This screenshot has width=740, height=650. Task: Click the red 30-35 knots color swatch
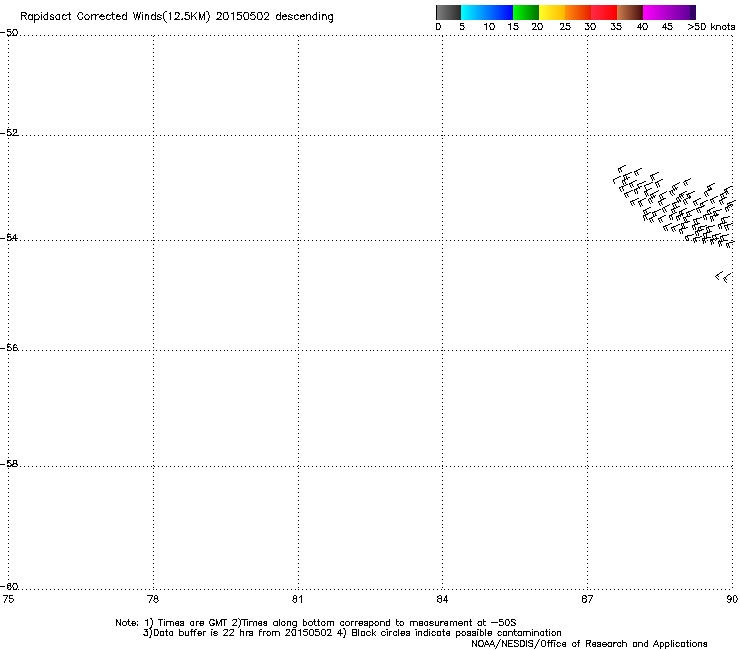click(604, 12)
